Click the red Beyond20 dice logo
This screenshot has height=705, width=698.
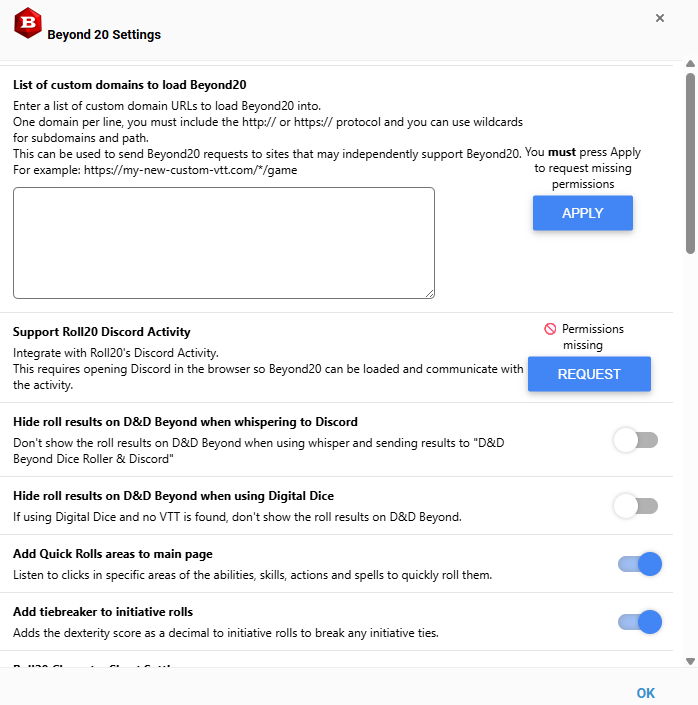point(28,23)
